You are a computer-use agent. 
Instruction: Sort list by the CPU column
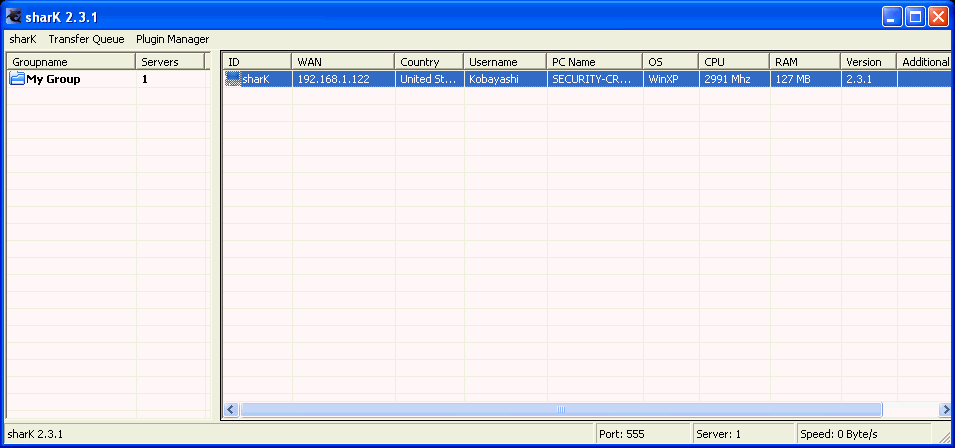coord(733,62)
